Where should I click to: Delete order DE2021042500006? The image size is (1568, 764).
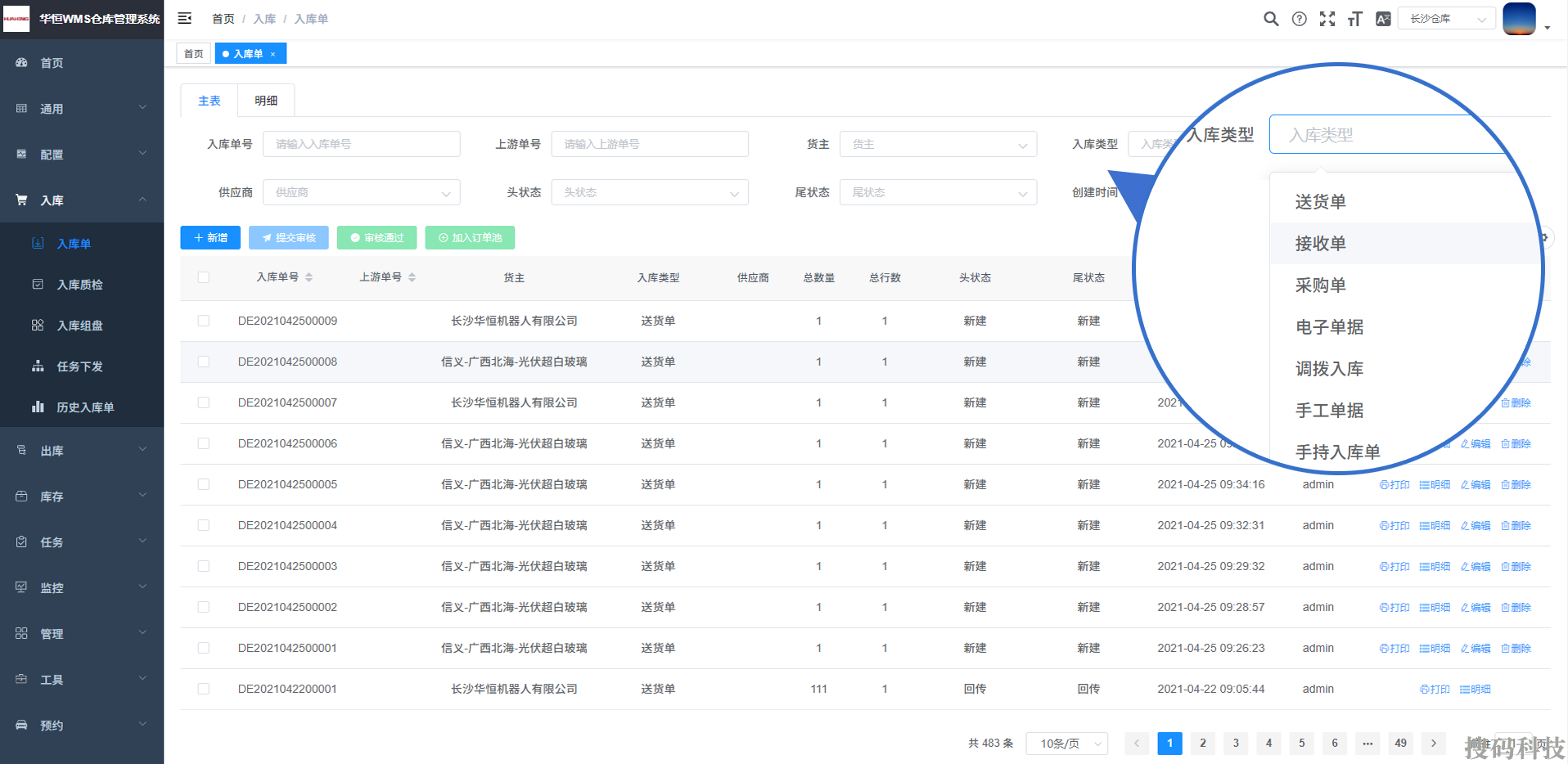(1516, 443)
